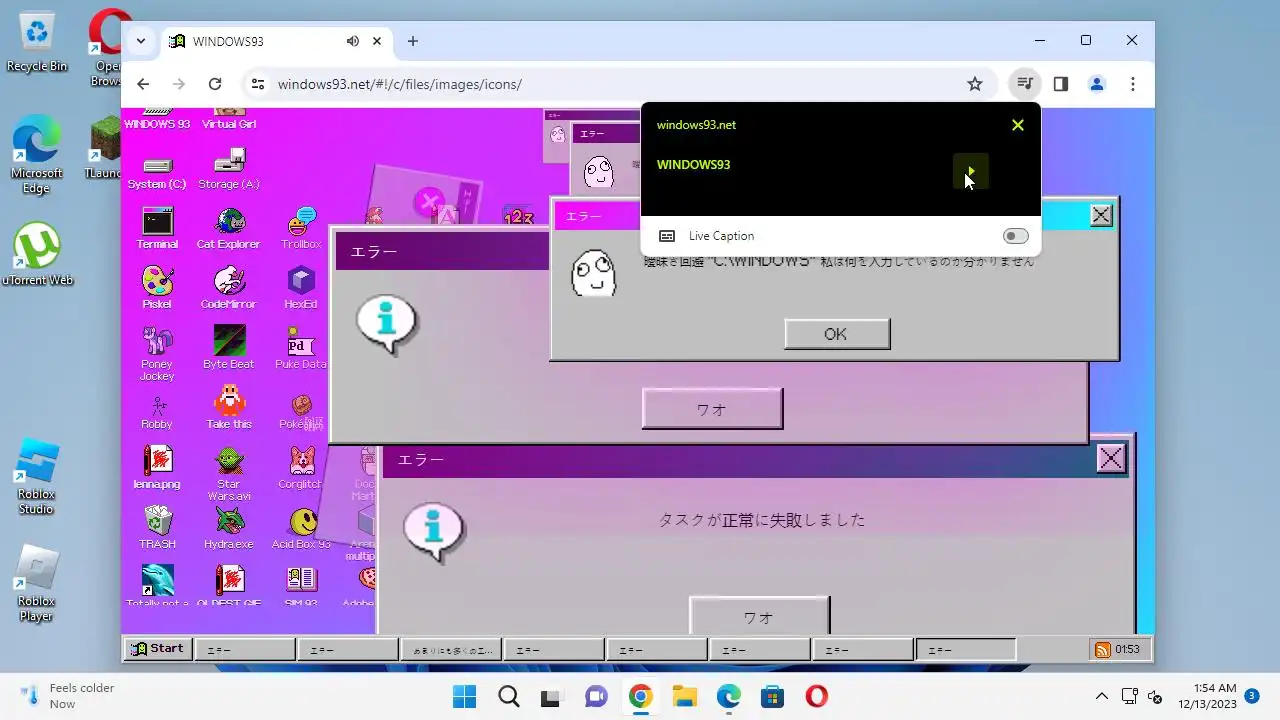Click the RSS feed icon in Windows93 tray
This screenshot has width=1280, height=720.
tap(1103, 650)
